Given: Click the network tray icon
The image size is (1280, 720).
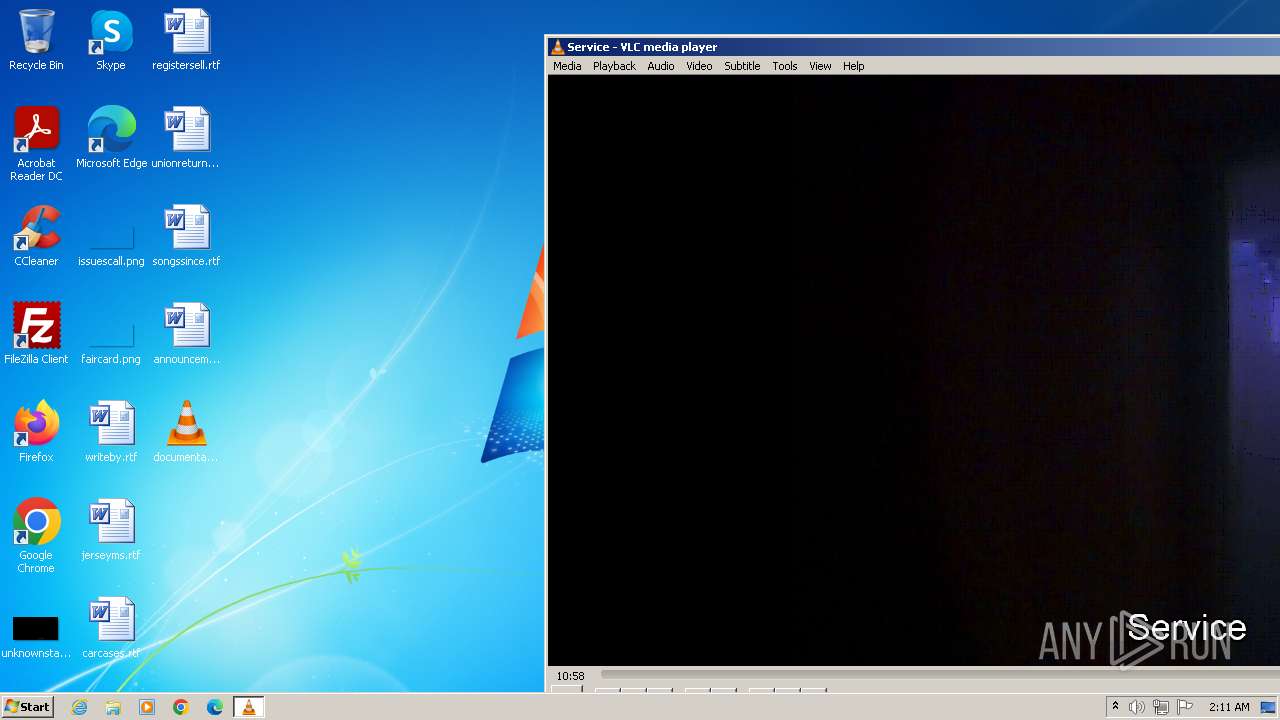Looking at the screenshot, I should pyautogui.click(x=1161, y=707).
